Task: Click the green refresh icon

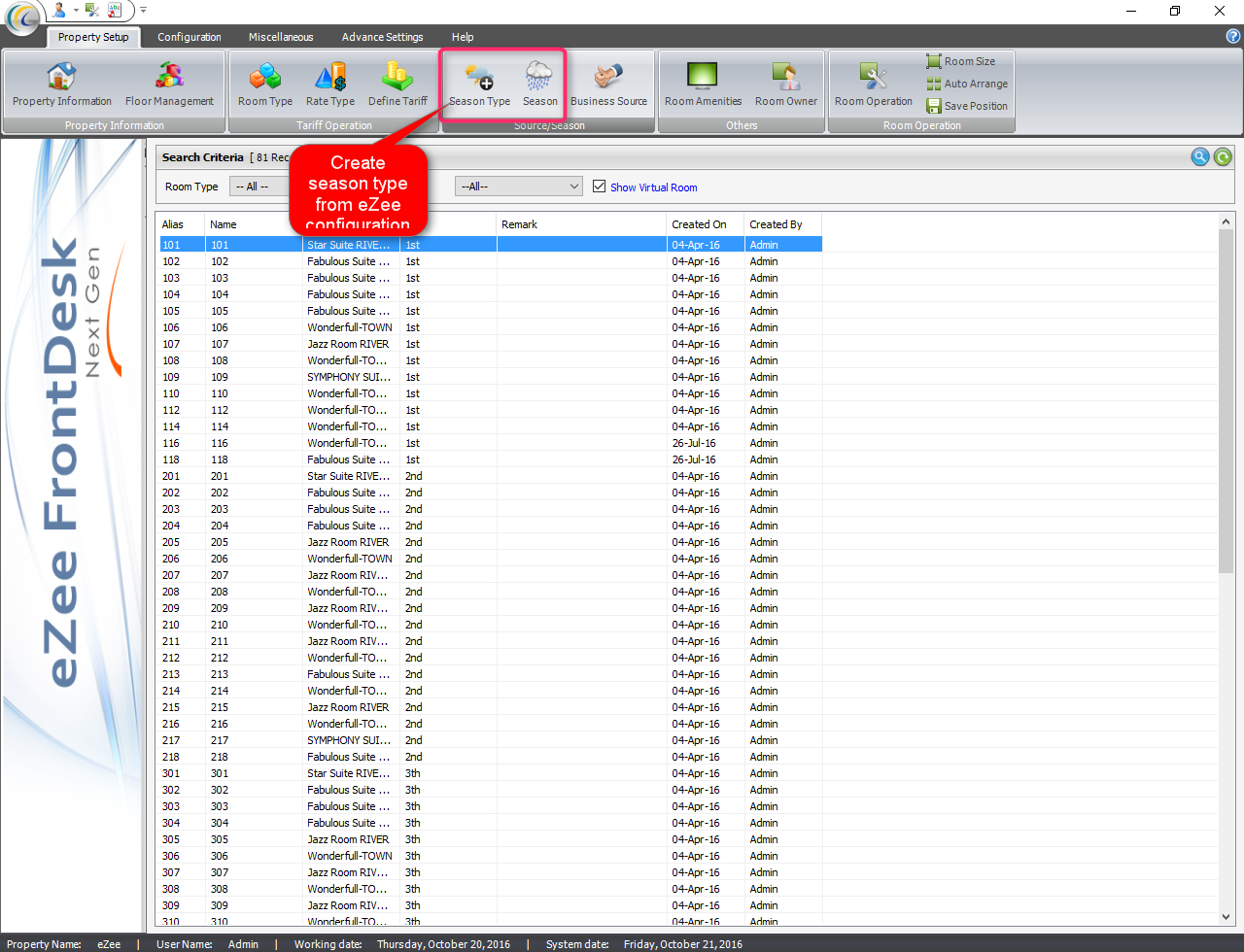Action: click(1223, 156)
